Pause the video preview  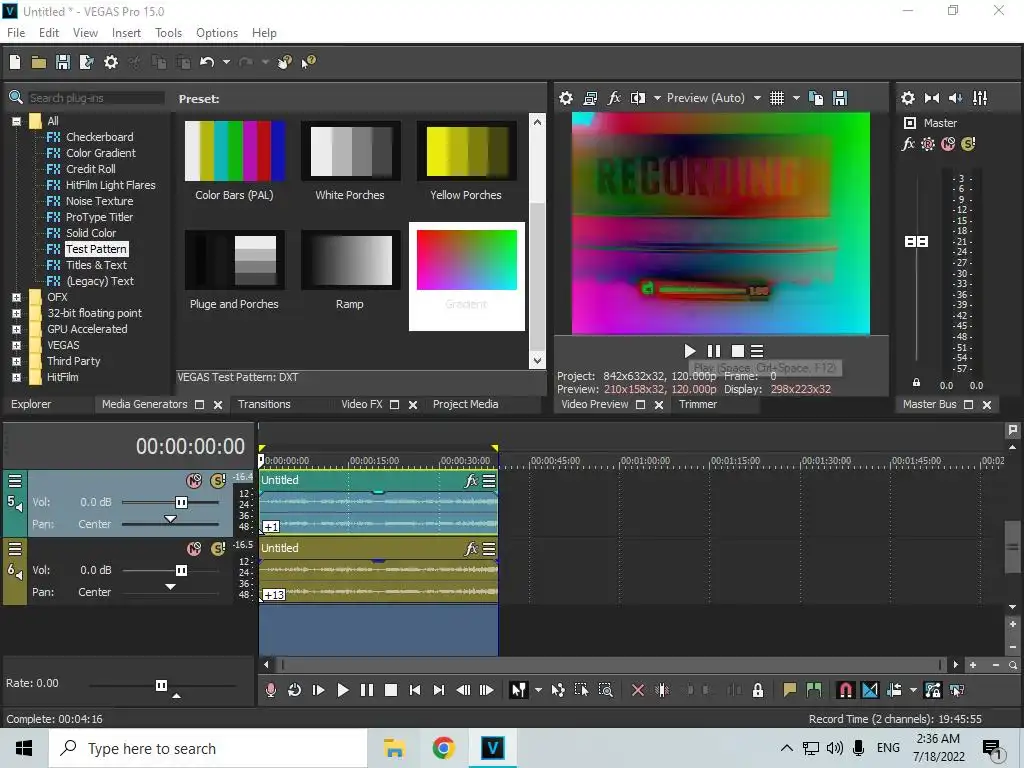(714, 351)
